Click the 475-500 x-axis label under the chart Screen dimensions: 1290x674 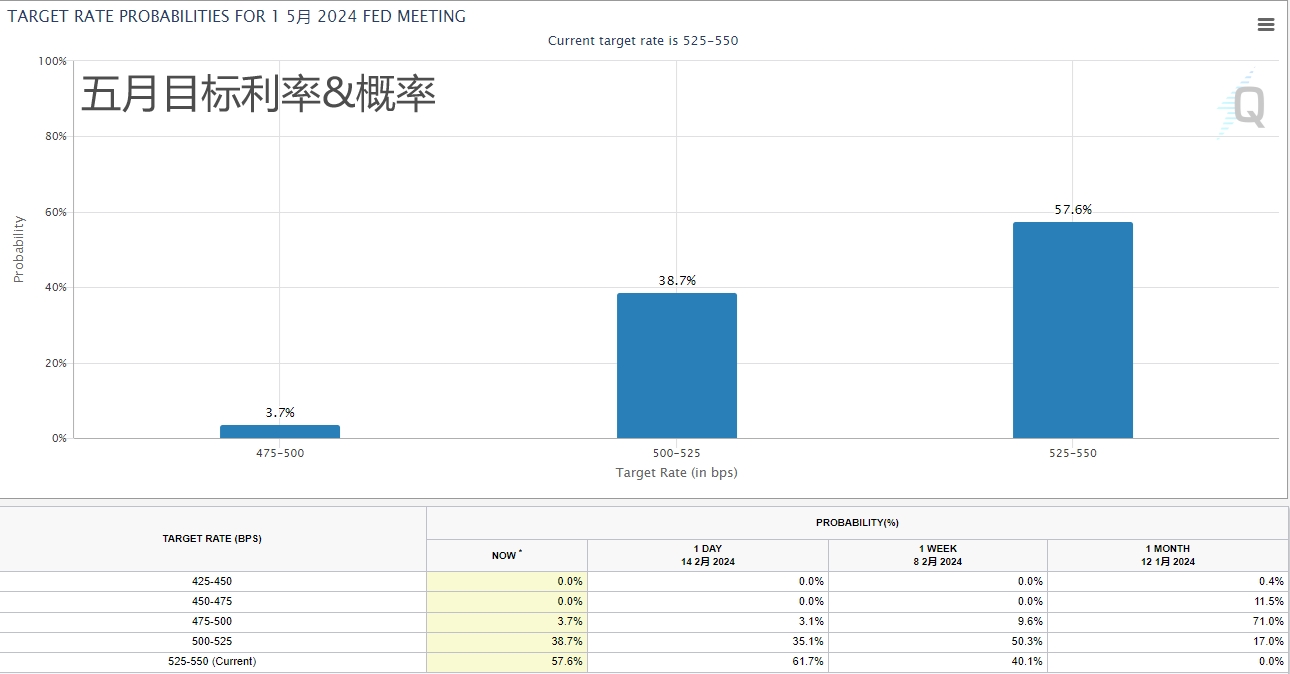click(x=280, y=453)
